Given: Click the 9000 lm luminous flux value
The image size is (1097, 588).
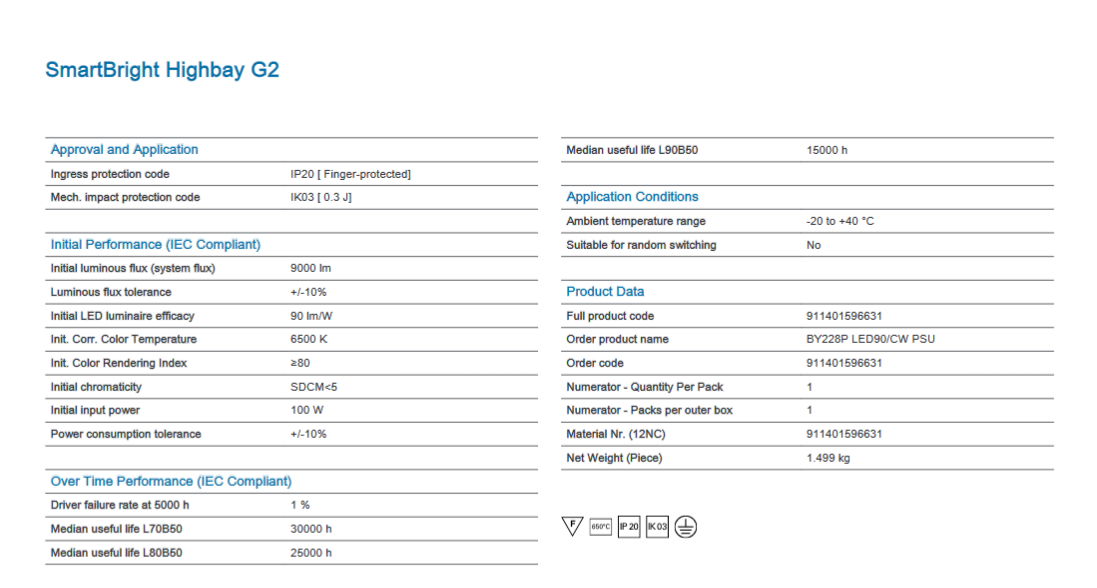Looking at the screenshot, I should pyautogui.click(x=309, y=268).
